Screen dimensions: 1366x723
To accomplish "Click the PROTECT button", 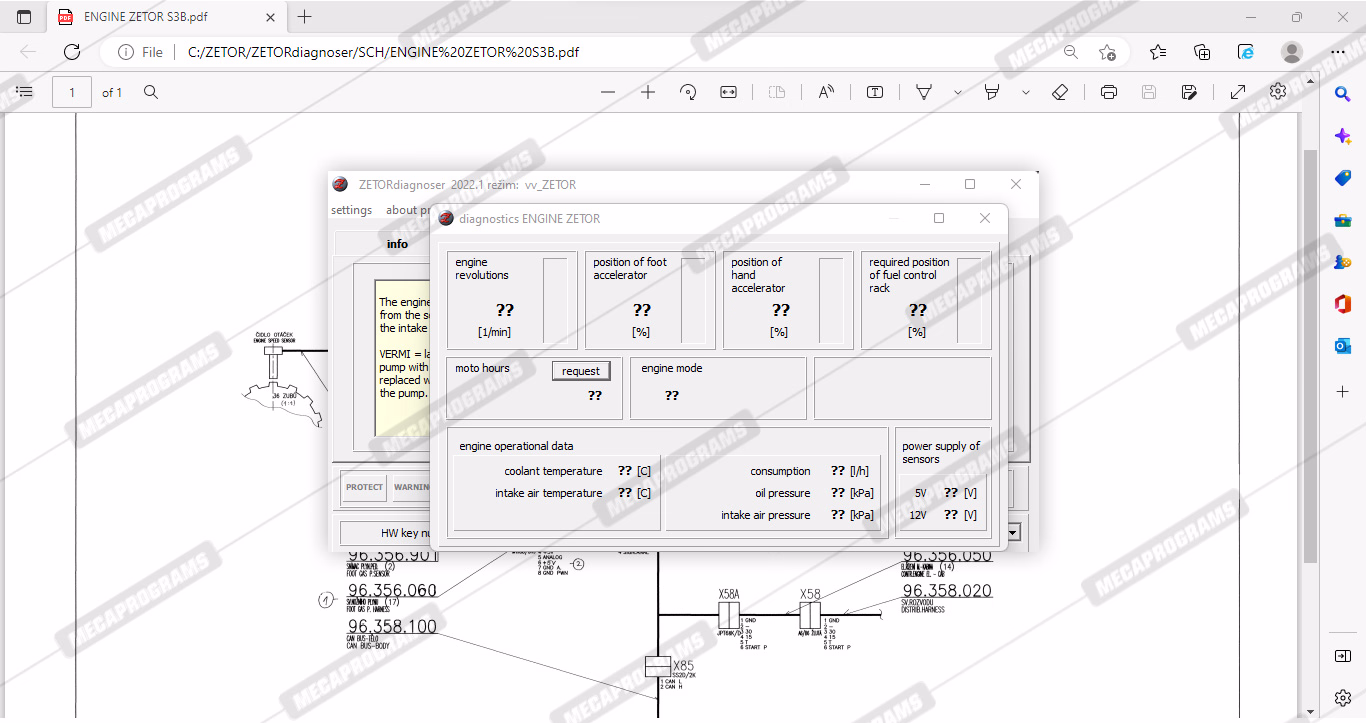I will pyautogui.click(x=365, y=487).
